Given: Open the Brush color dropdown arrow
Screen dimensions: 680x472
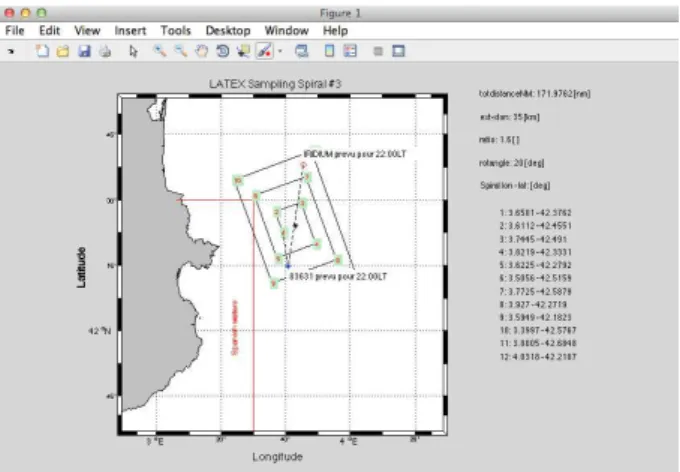Looking at the screenshot, I should click(x=280, y=51).
